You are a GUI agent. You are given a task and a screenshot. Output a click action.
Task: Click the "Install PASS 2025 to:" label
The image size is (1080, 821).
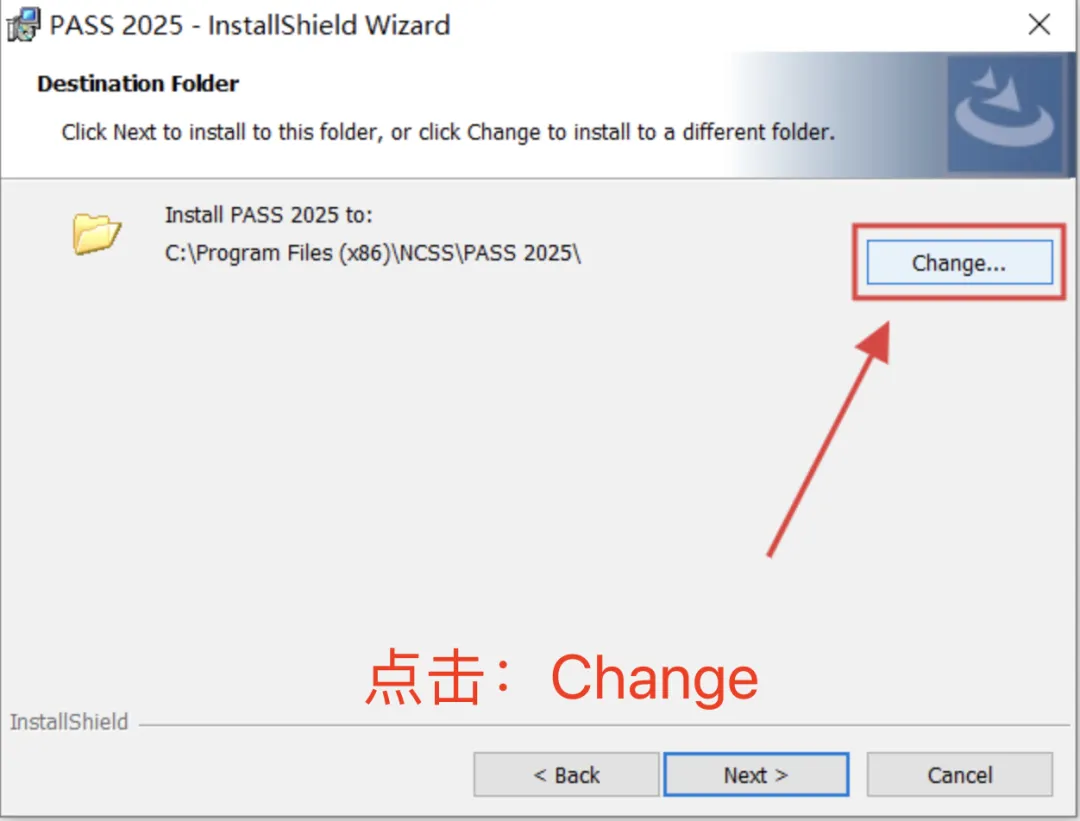click(269, 215)
